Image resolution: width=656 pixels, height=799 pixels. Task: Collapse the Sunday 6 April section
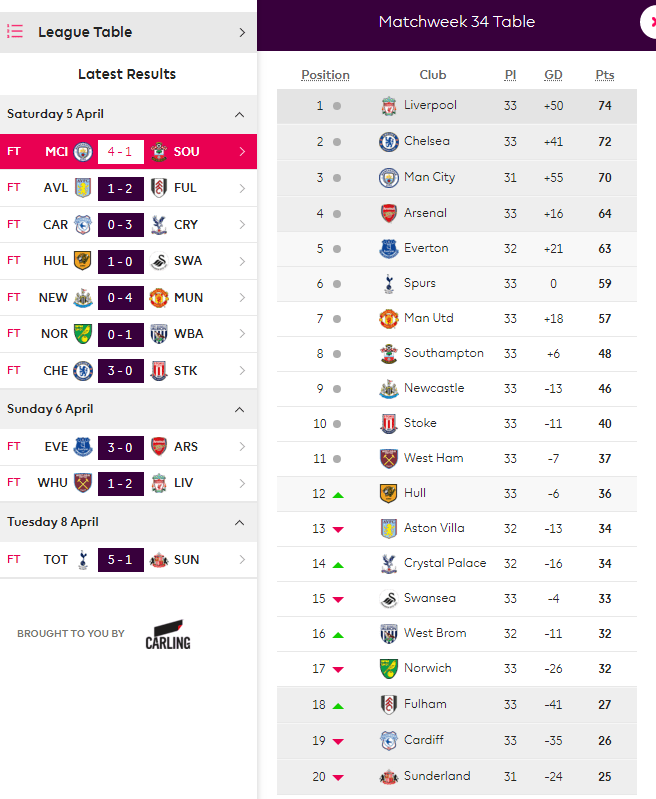tap(240, 410)
